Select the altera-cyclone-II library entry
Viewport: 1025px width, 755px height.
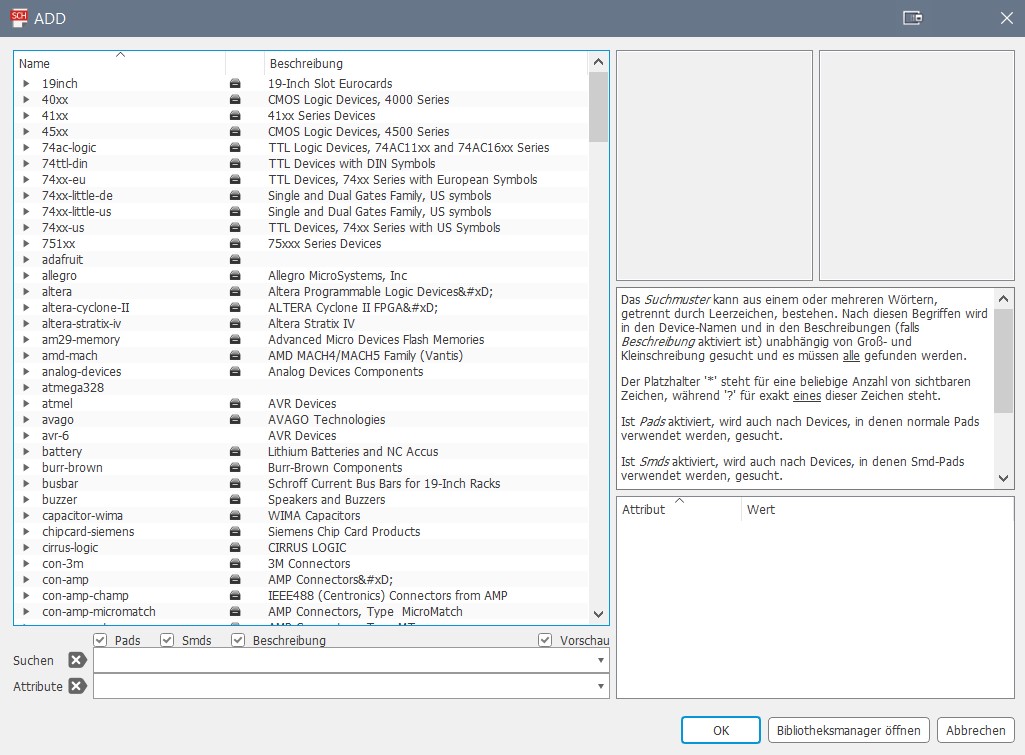click(x=86, y=308)
